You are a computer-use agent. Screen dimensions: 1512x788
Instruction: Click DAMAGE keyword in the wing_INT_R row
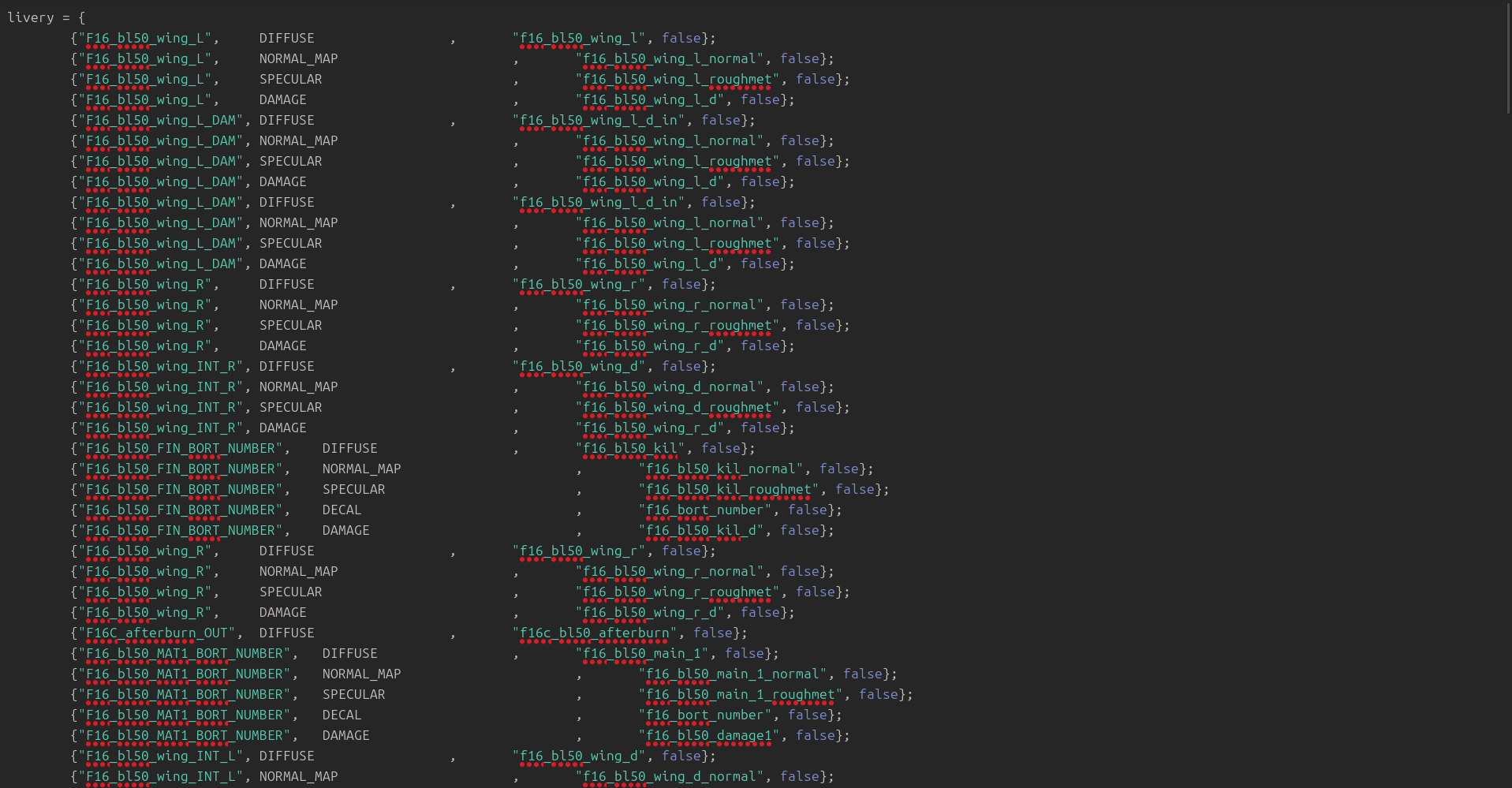pyautogui.click(x=283, y=428)
